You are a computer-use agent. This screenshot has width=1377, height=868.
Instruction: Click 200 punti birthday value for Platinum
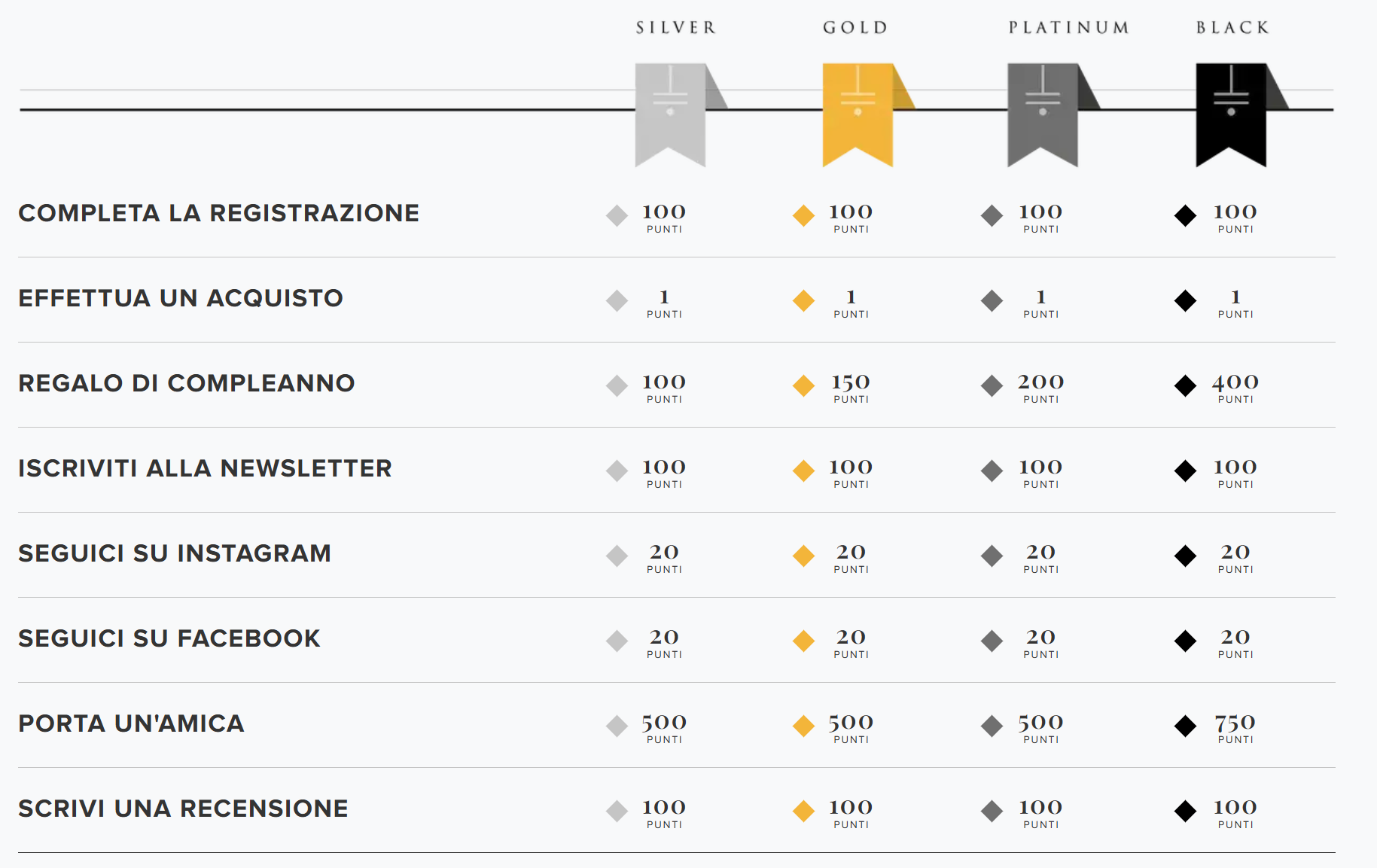click(x=1040, y=388)
